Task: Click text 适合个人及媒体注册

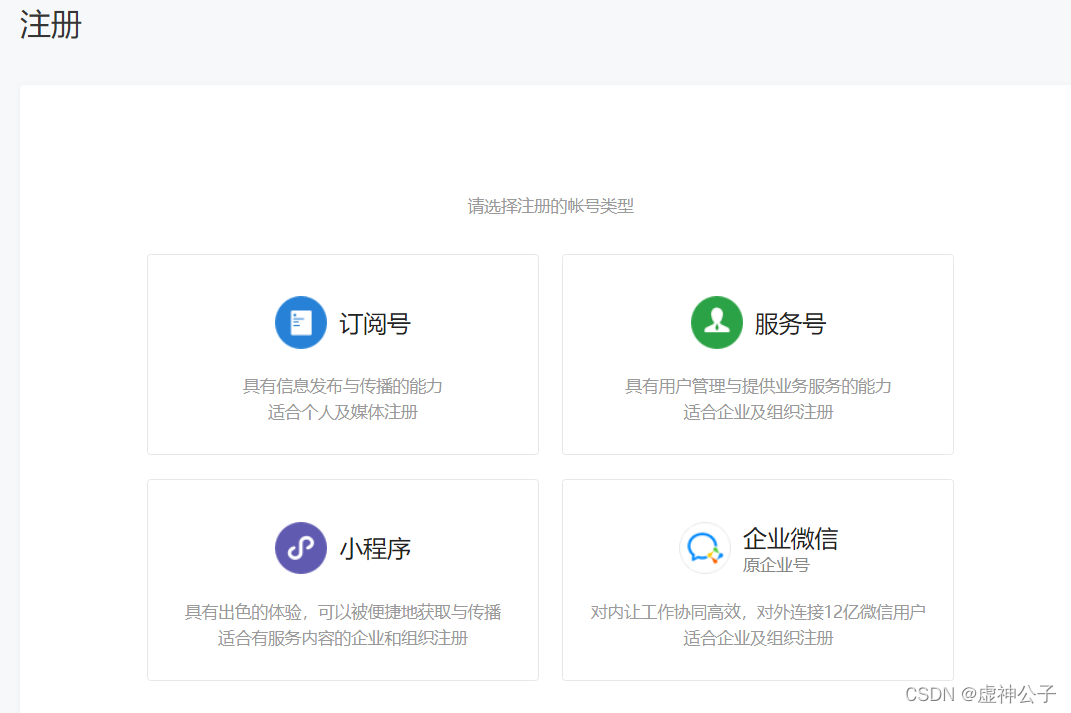Action: pyautogui.click(x=343, y=413)
